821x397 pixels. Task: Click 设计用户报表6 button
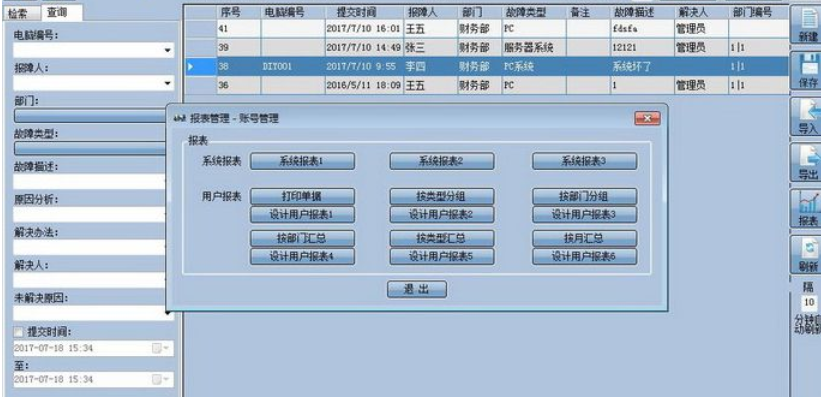coord(584,256)
